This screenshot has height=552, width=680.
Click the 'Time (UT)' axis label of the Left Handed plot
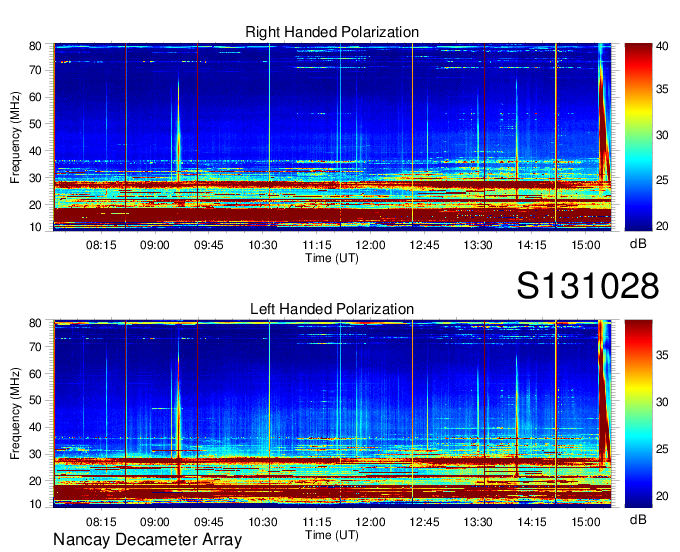click(332, 535)
